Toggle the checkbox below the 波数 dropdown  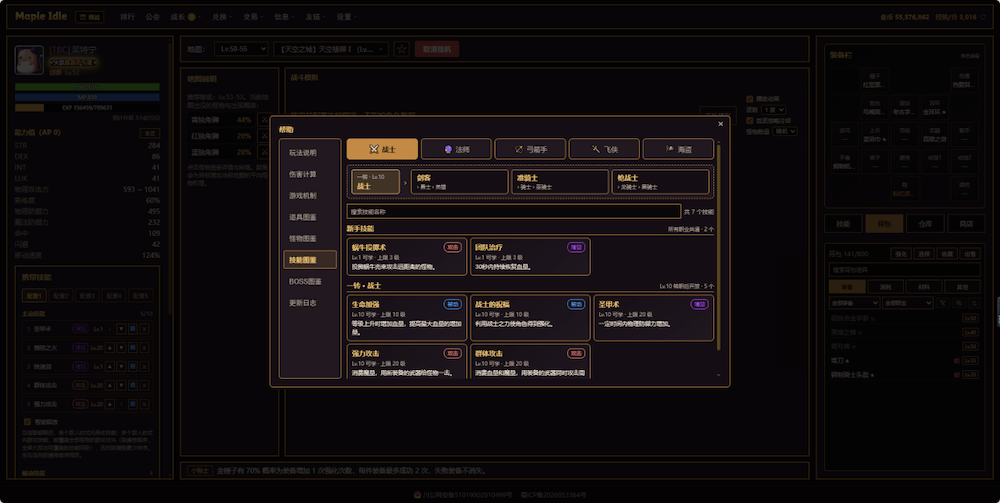click(750, 120)
